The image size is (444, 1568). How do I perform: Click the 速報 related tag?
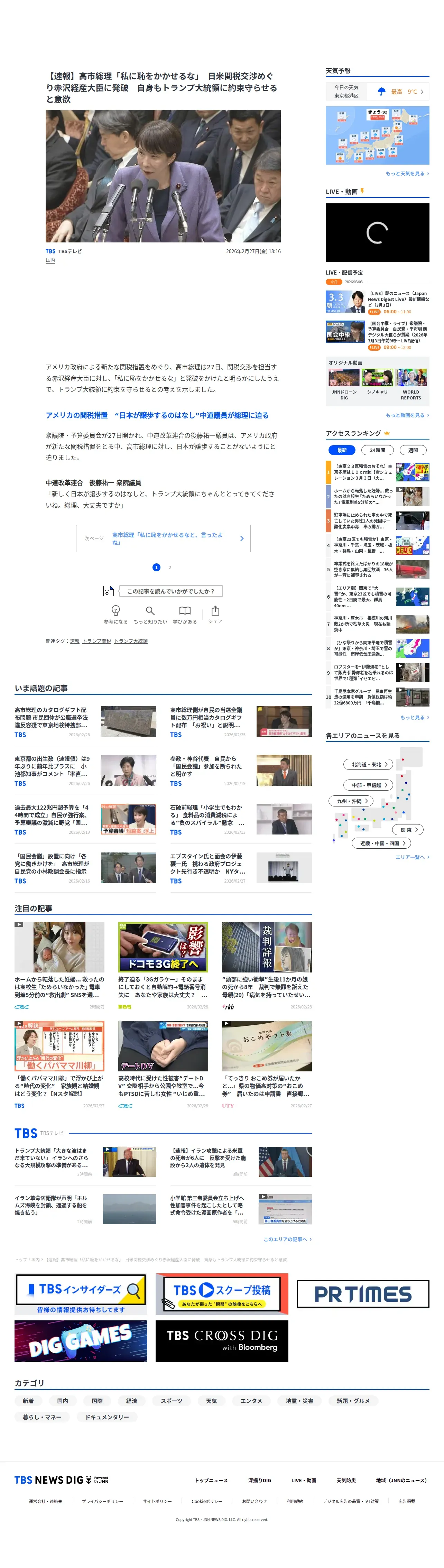(x=74, y=641)
